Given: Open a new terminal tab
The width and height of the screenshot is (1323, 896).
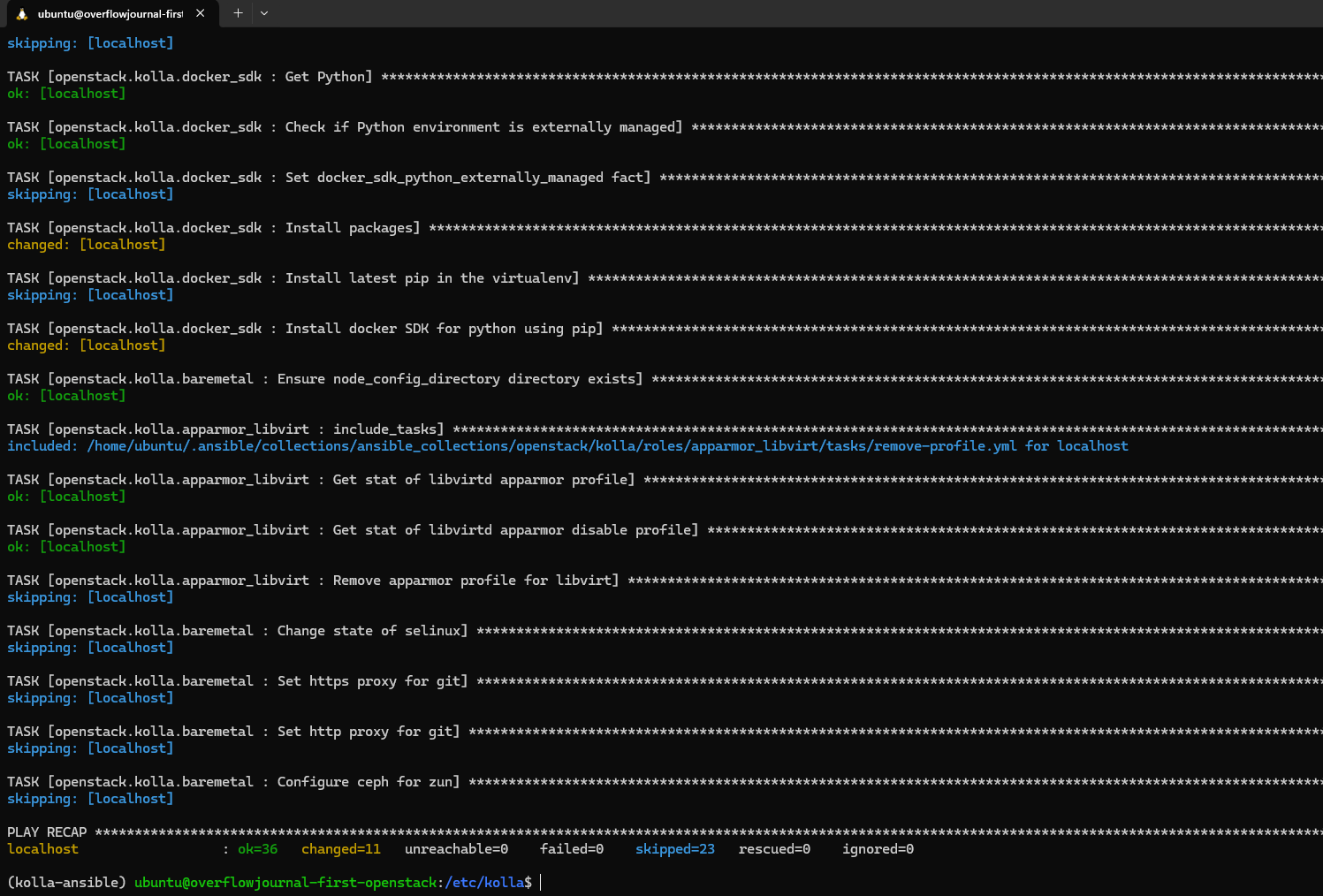Looking at the screenshot, I should point(238,13).
